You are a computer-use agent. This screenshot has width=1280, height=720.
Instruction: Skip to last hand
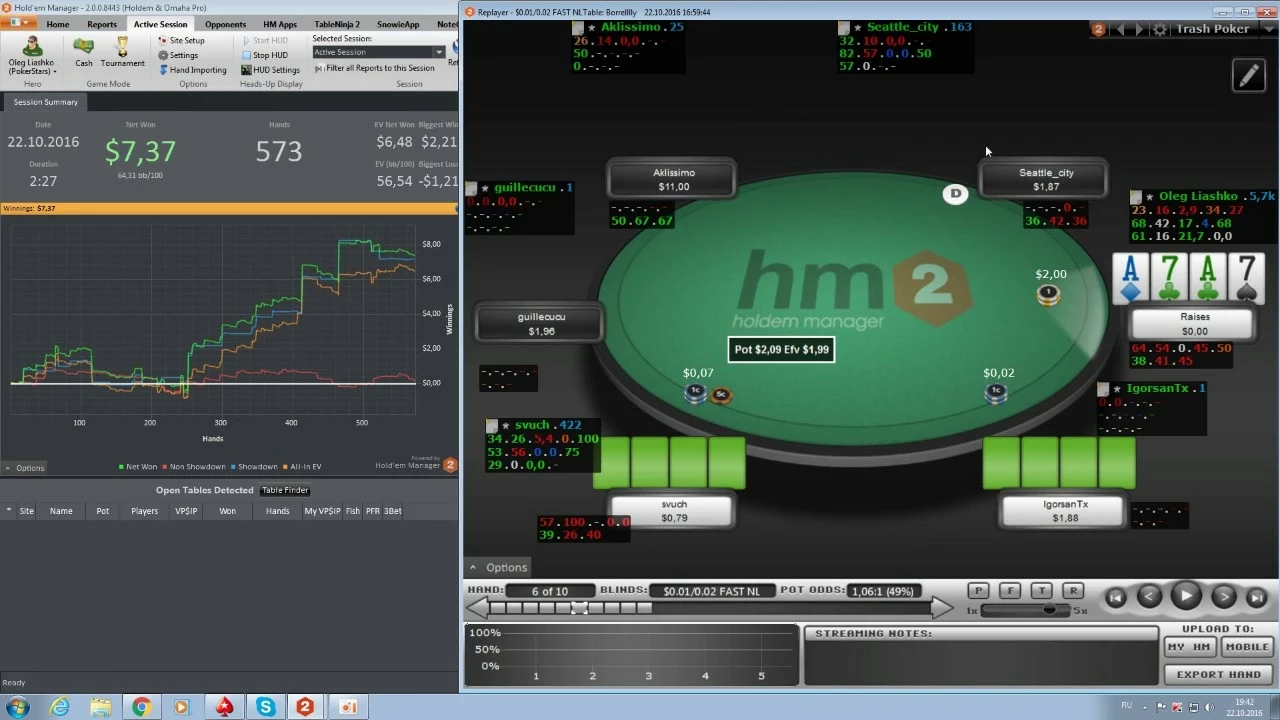[x=1257, y=597]
